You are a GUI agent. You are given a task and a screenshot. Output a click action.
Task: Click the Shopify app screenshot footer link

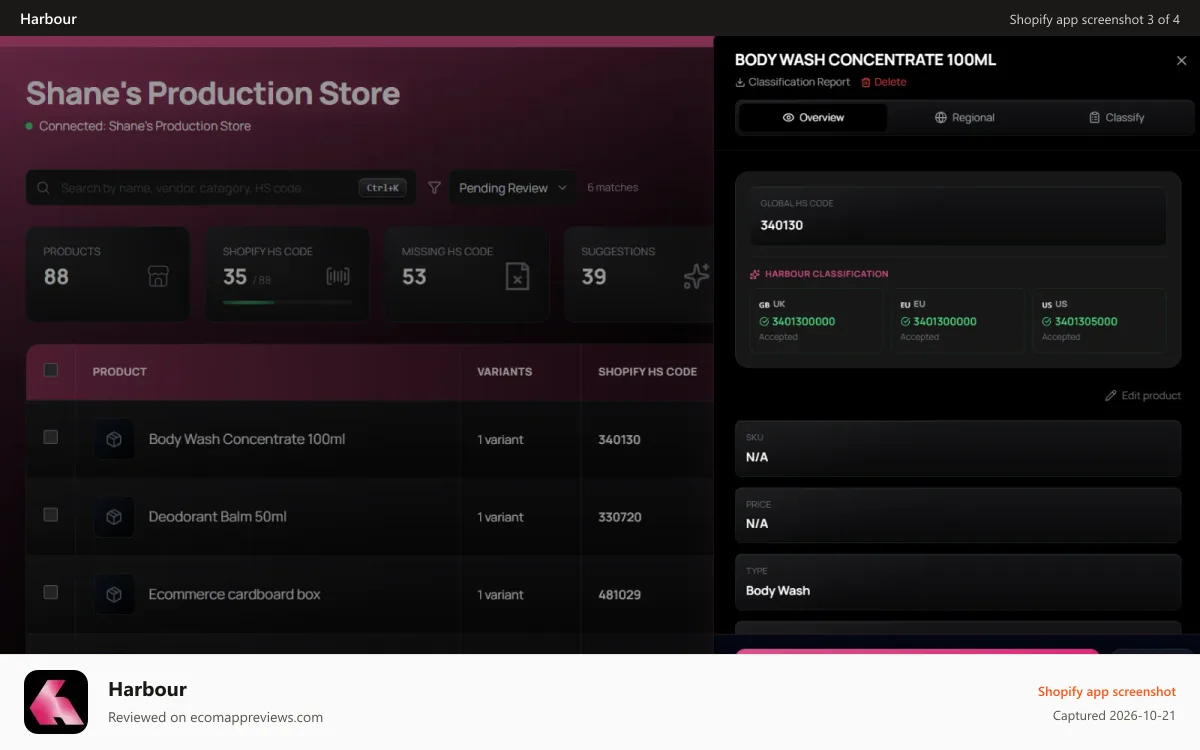[1107, 692]
